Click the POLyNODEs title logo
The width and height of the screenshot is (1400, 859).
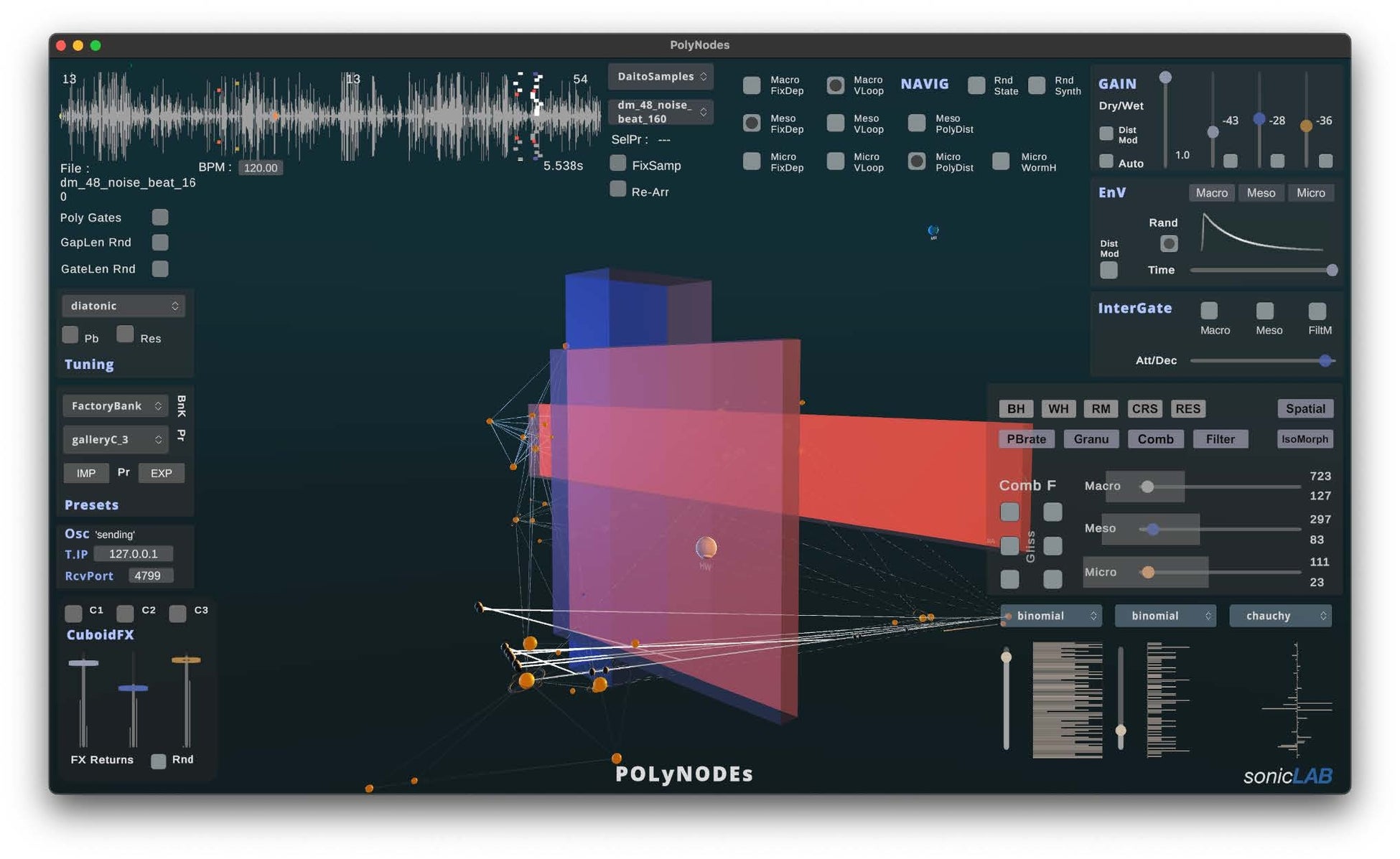[683, 774]
